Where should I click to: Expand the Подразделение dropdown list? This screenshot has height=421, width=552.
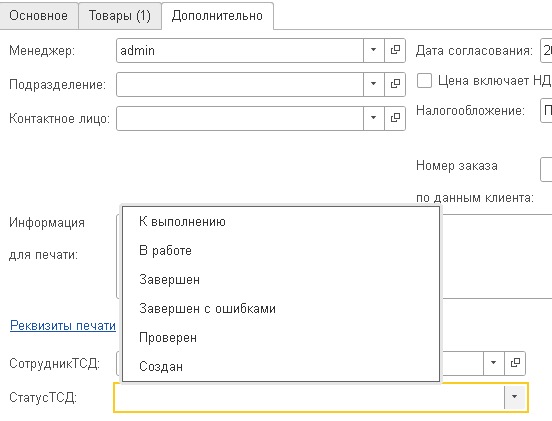[374, 84]
